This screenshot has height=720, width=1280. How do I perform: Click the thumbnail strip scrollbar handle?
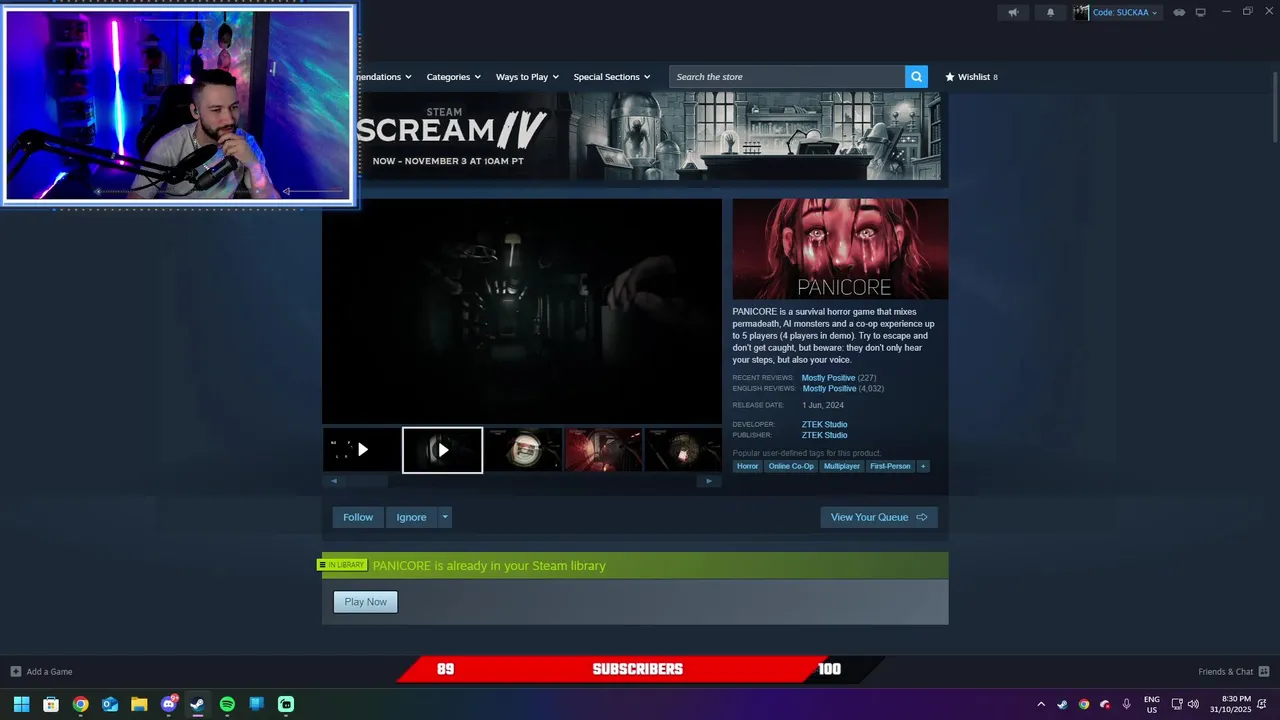pos(367,481)
